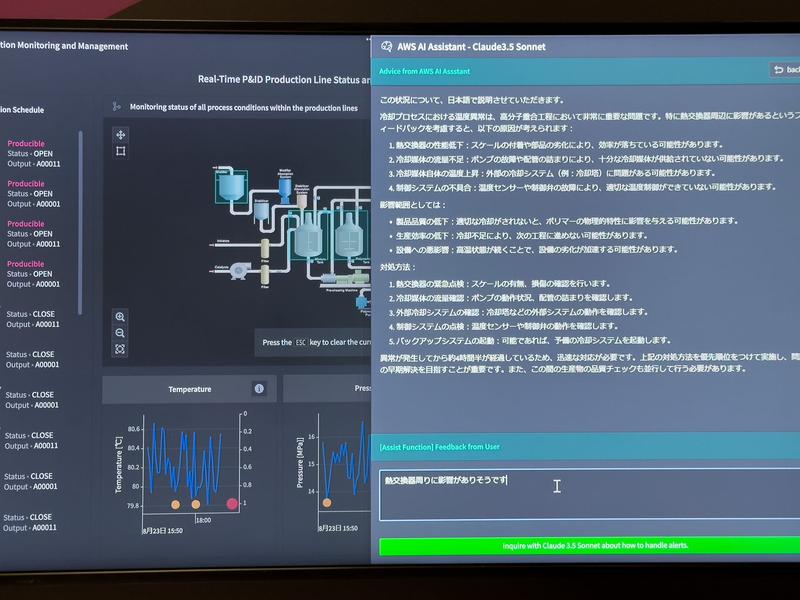Open the Temperature info icon
Screen dimensions: 800x600
(x=259, y=389)
